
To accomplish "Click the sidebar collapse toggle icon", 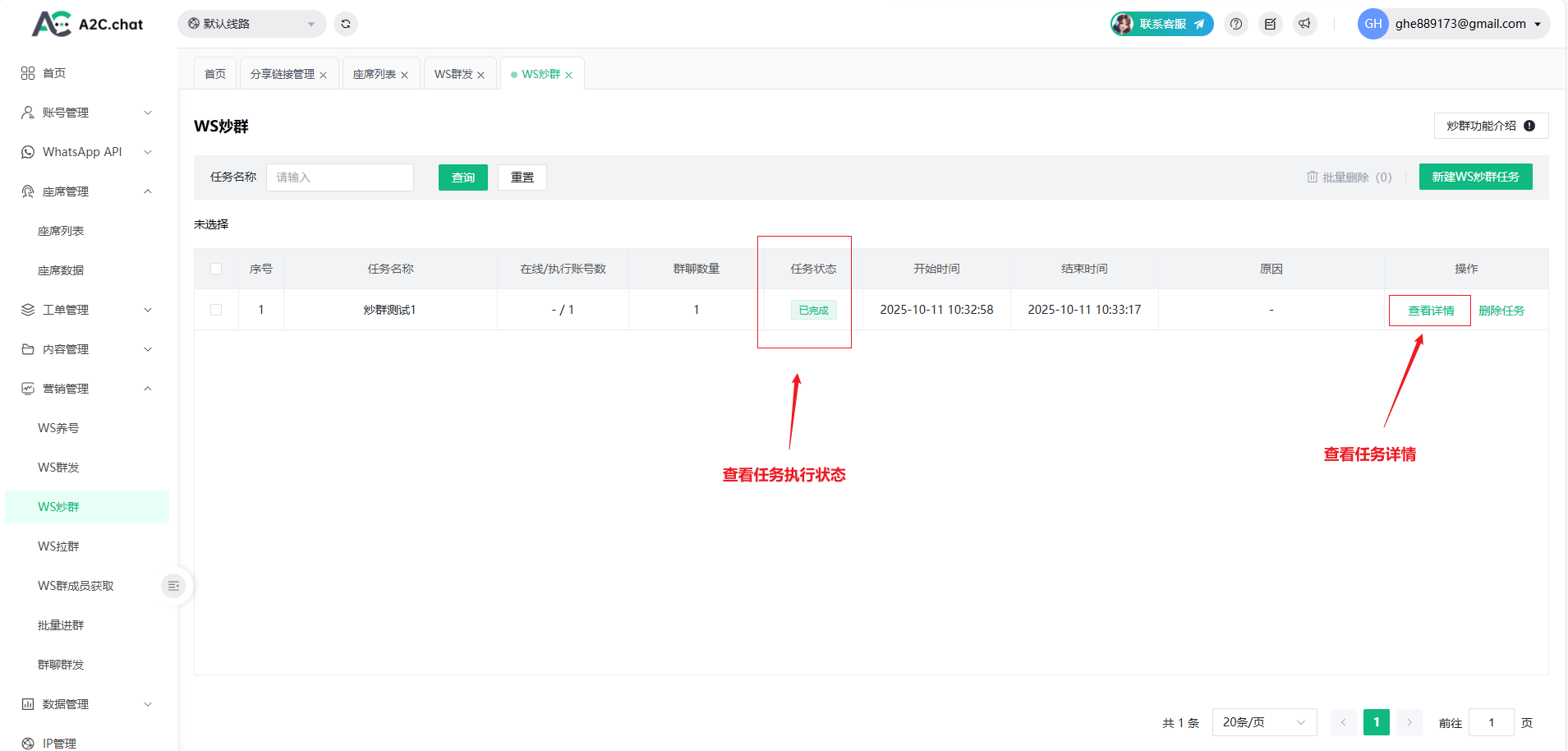I will coord(173,586).
